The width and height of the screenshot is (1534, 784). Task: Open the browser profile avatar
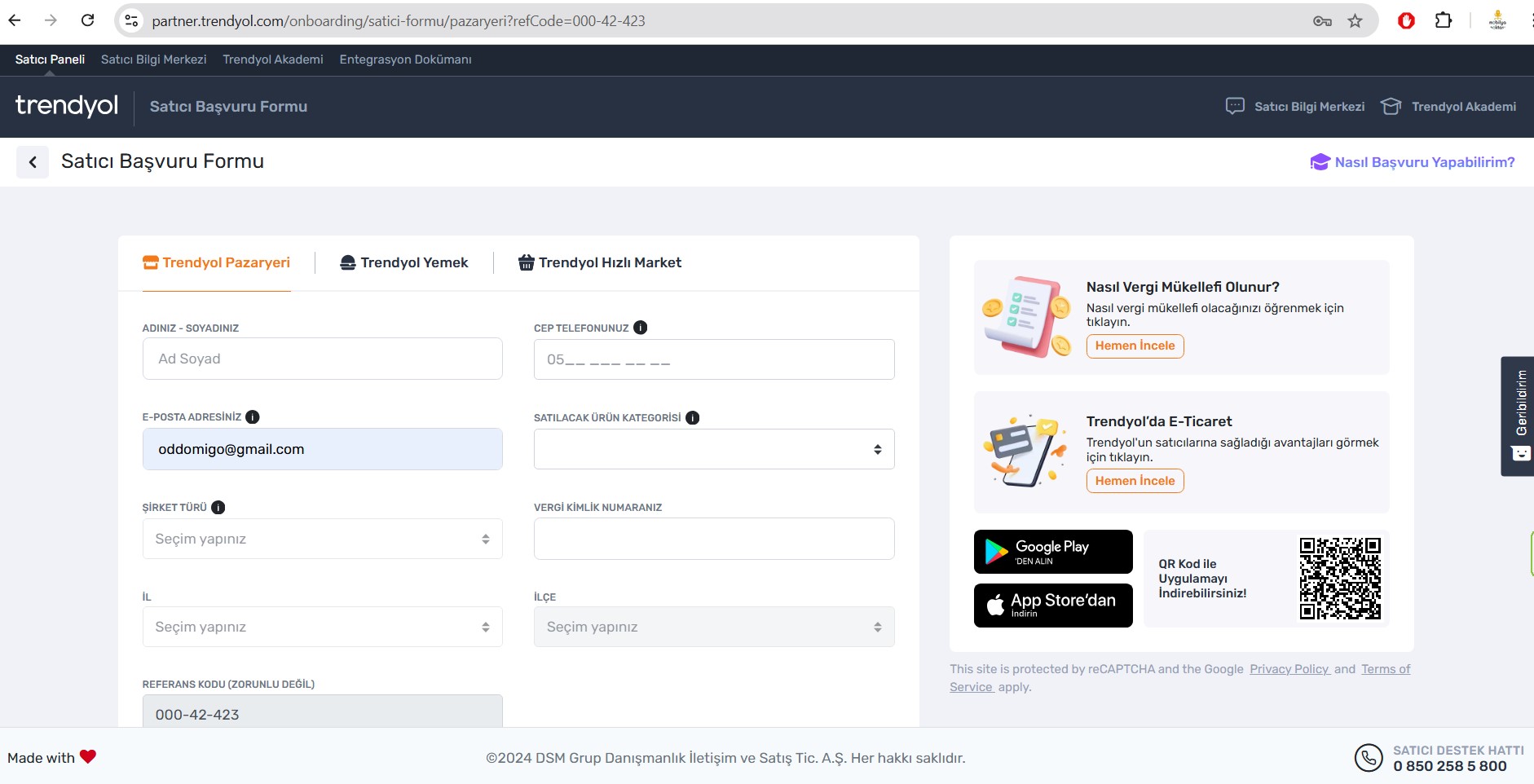(1498, 21)
